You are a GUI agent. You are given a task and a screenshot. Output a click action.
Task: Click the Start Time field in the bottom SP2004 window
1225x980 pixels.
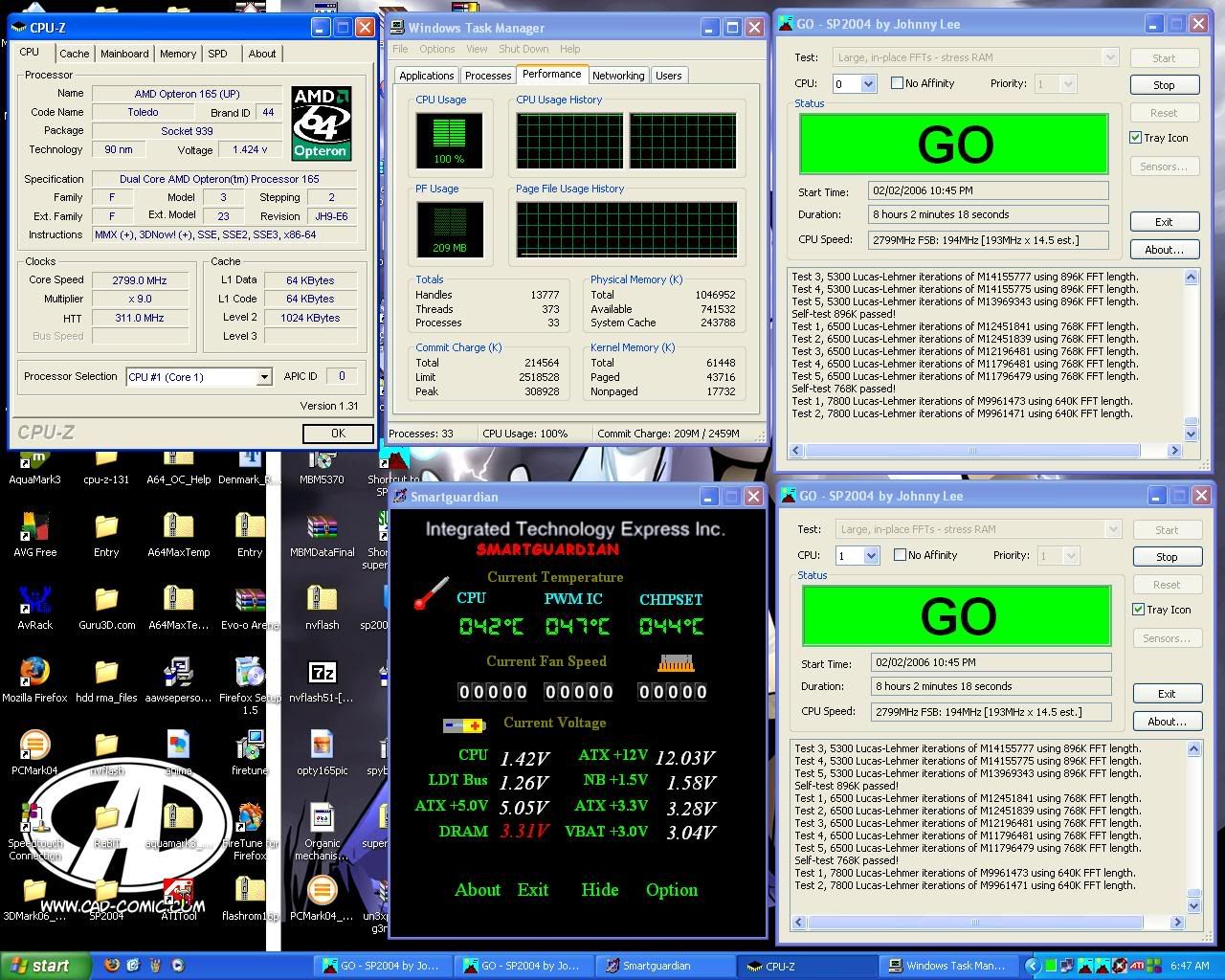(991, 662)
